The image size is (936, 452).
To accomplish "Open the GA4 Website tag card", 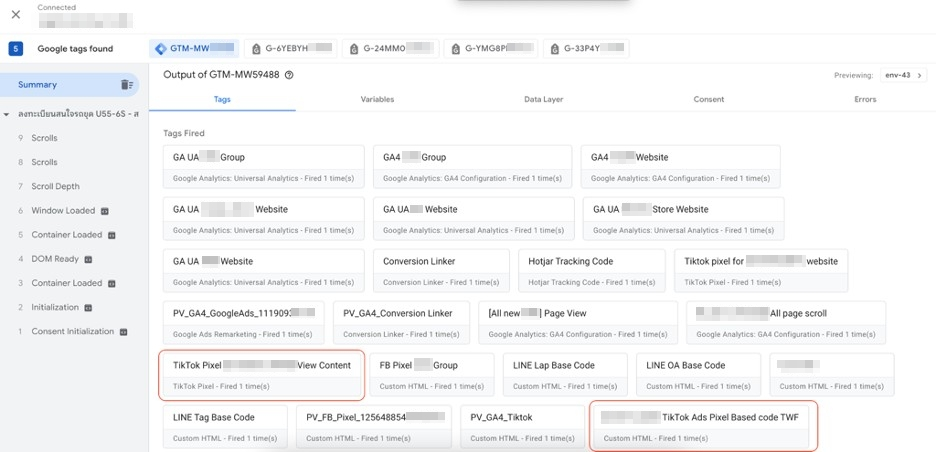I will coord(681,167).
